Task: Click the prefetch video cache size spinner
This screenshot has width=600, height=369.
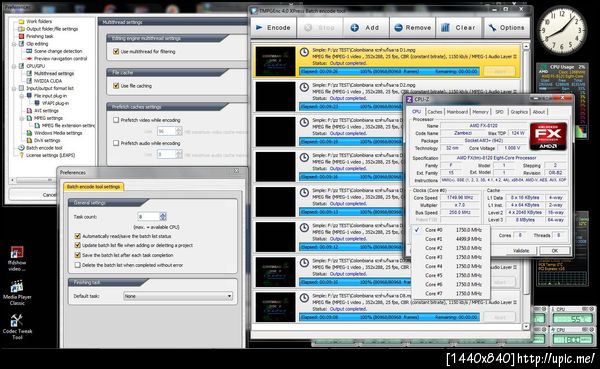Action: tap(179, 131)
